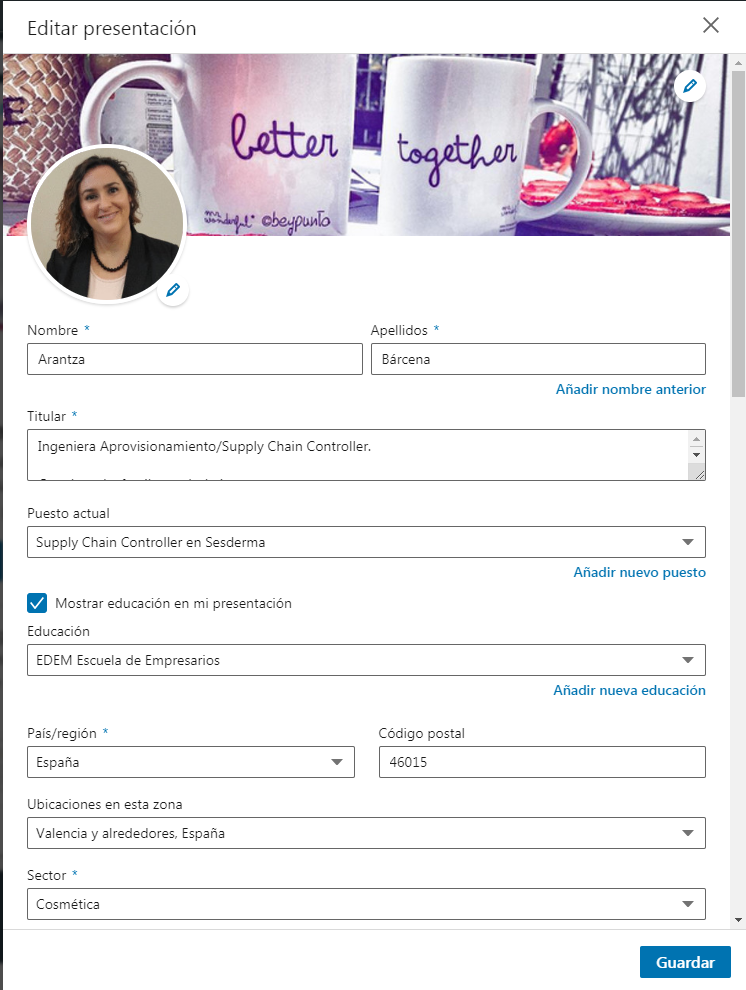746x990 pixels.
Task: Open the Sector dropdown showing Cosmética
Action: [366, 904]
